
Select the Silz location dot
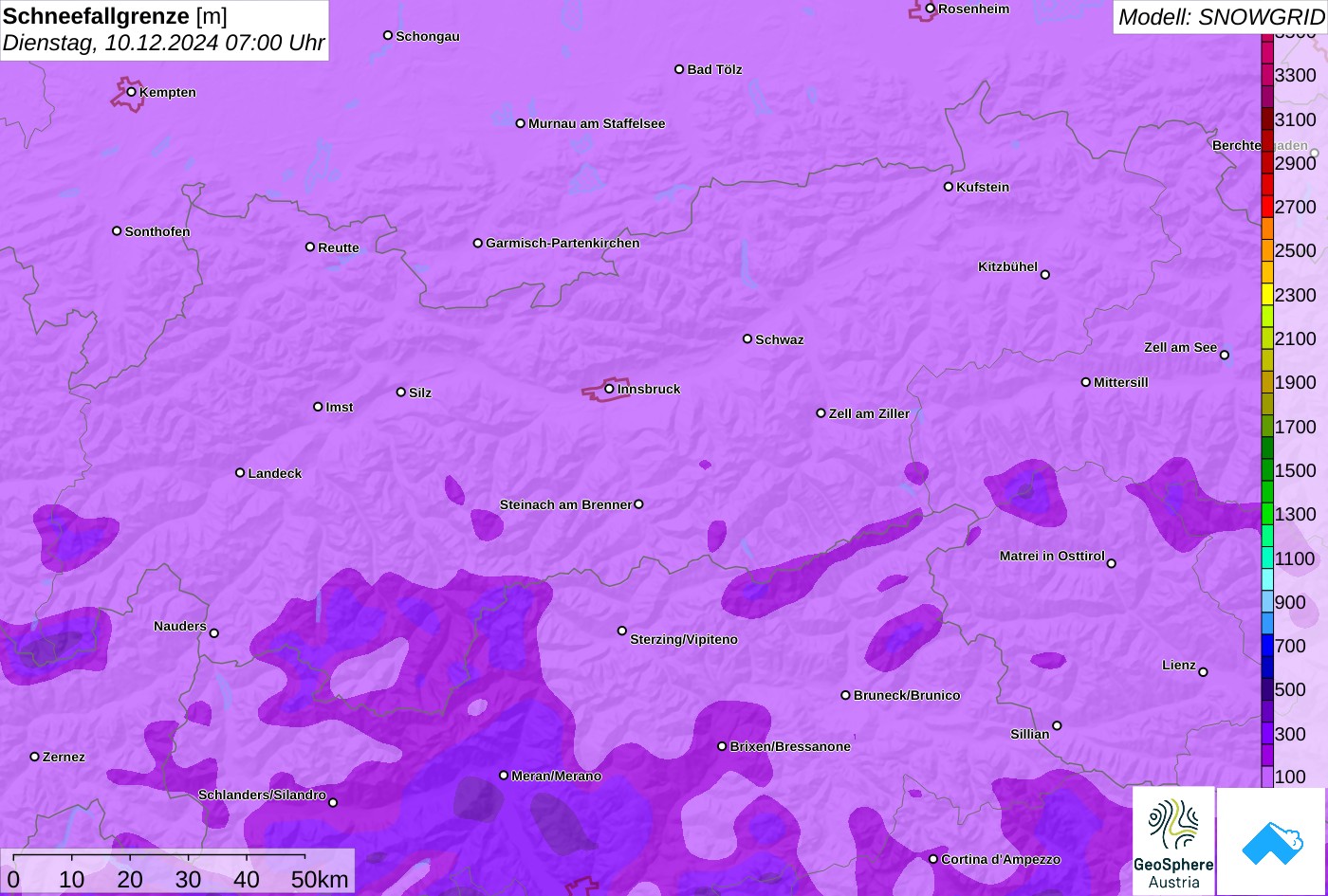pos(400,393)
